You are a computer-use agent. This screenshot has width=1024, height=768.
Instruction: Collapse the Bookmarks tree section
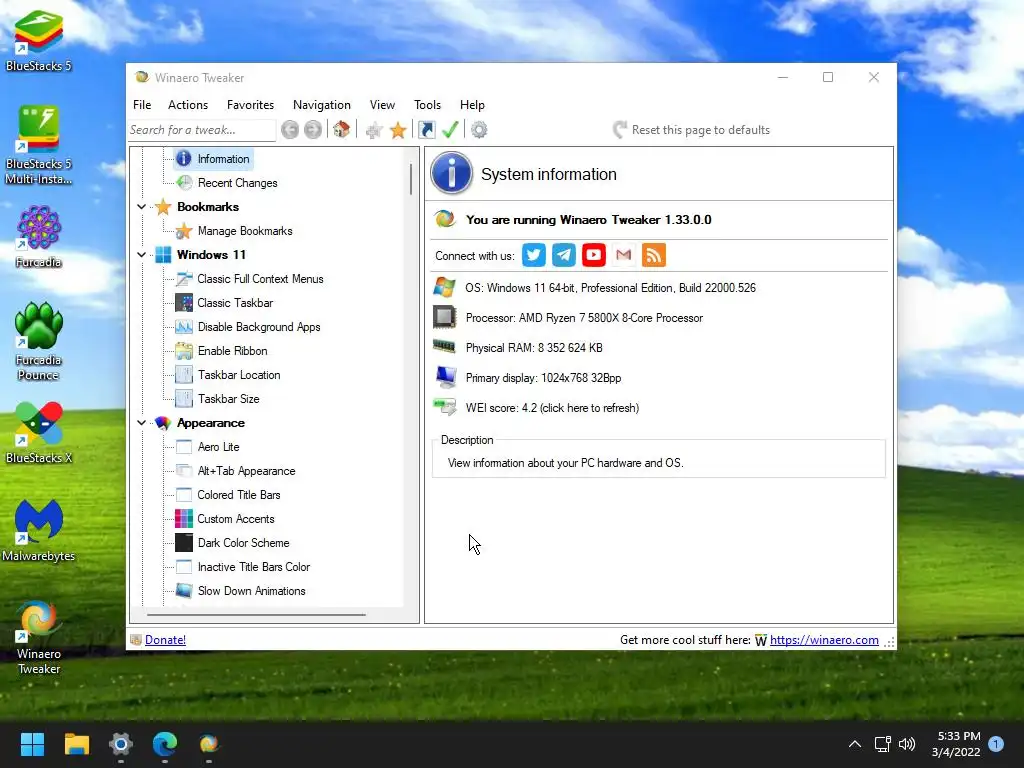142,207
